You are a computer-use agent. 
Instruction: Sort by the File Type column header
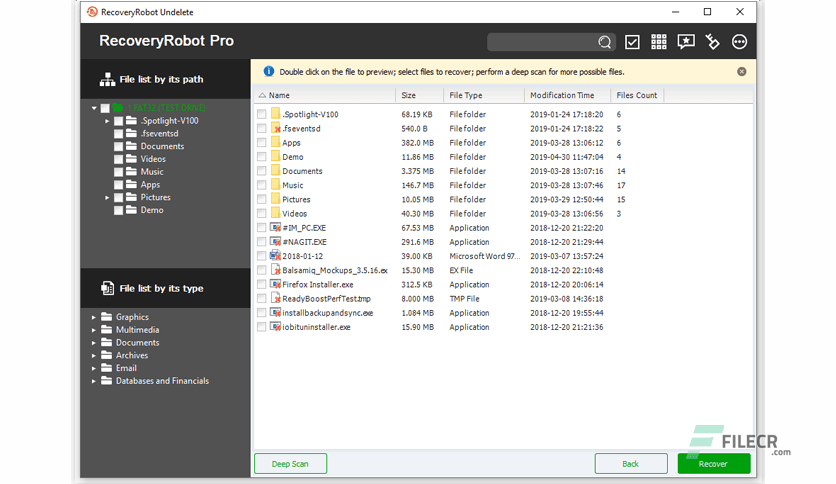(484, 95)
